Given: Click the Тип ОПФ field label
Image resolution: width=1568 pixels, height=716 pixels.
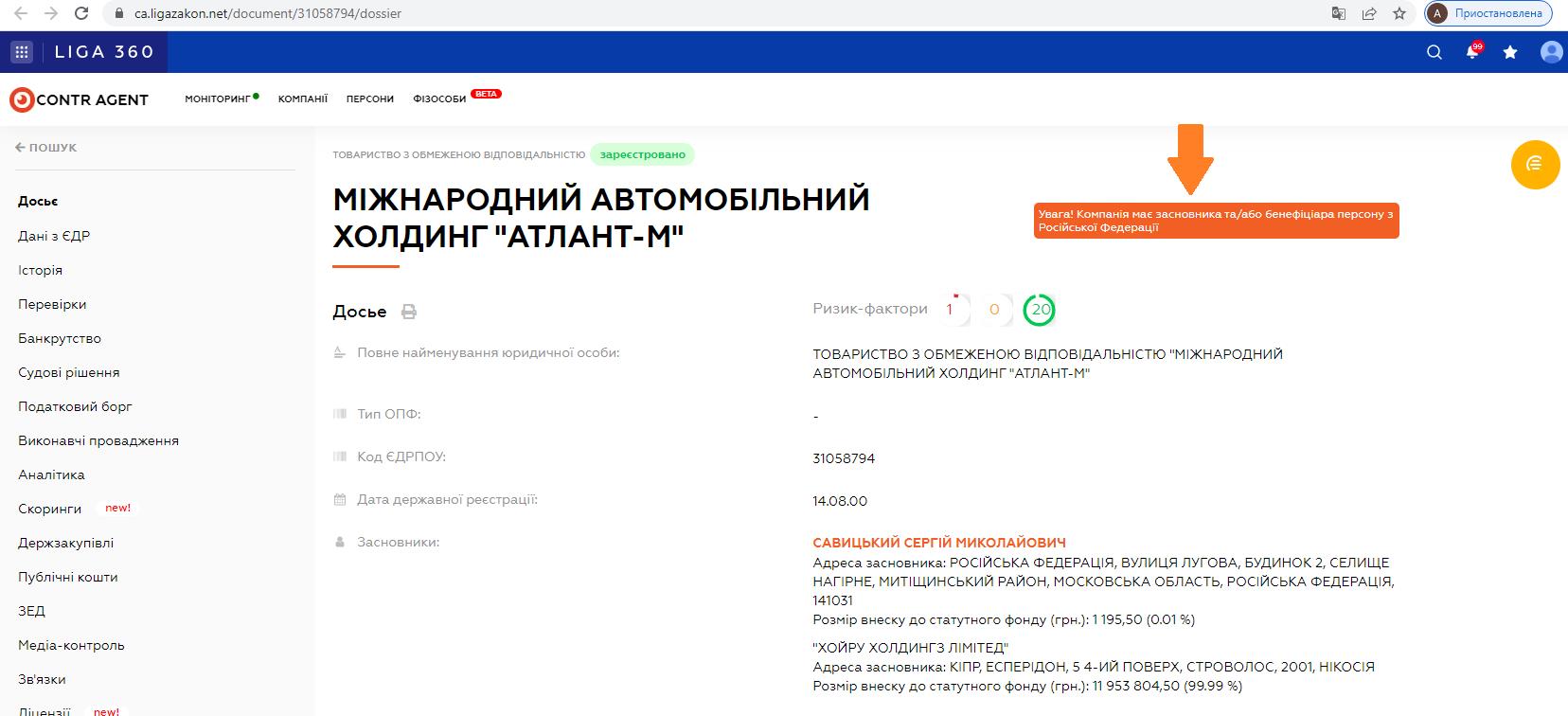Looking at the screenshot, I should (389, 414).
